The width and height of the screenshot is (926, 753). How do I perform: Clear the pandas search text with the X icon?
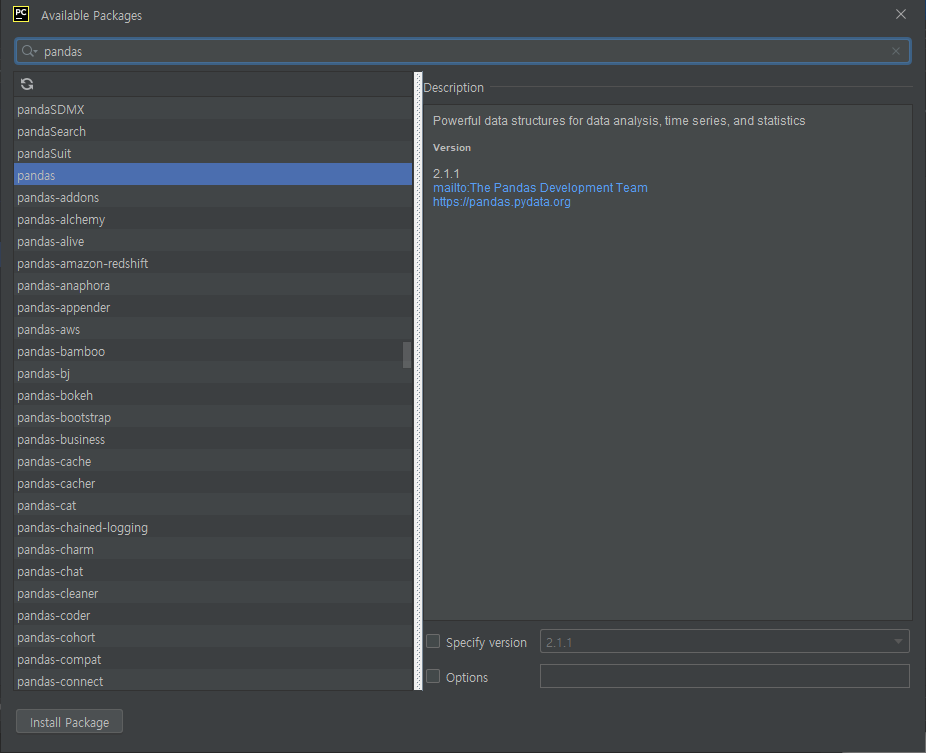coord(896,51)
